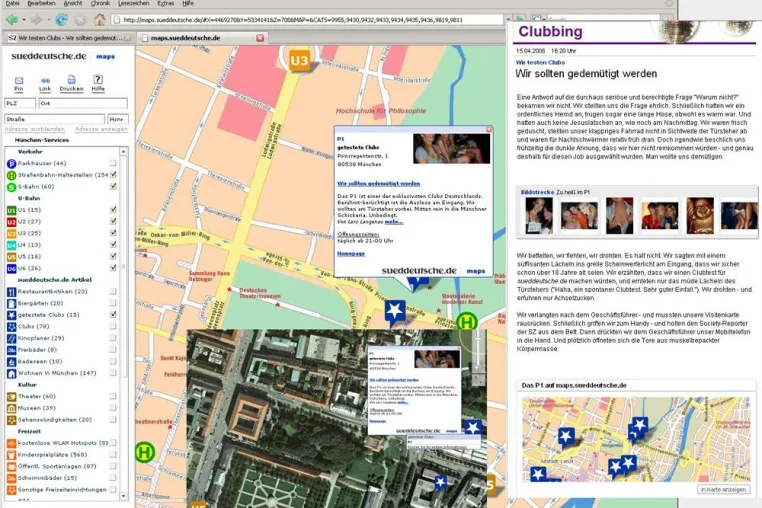Click the 'Wir sollten gedemütigt werden' popup link
762x508 pixels.
coord(379,184)
